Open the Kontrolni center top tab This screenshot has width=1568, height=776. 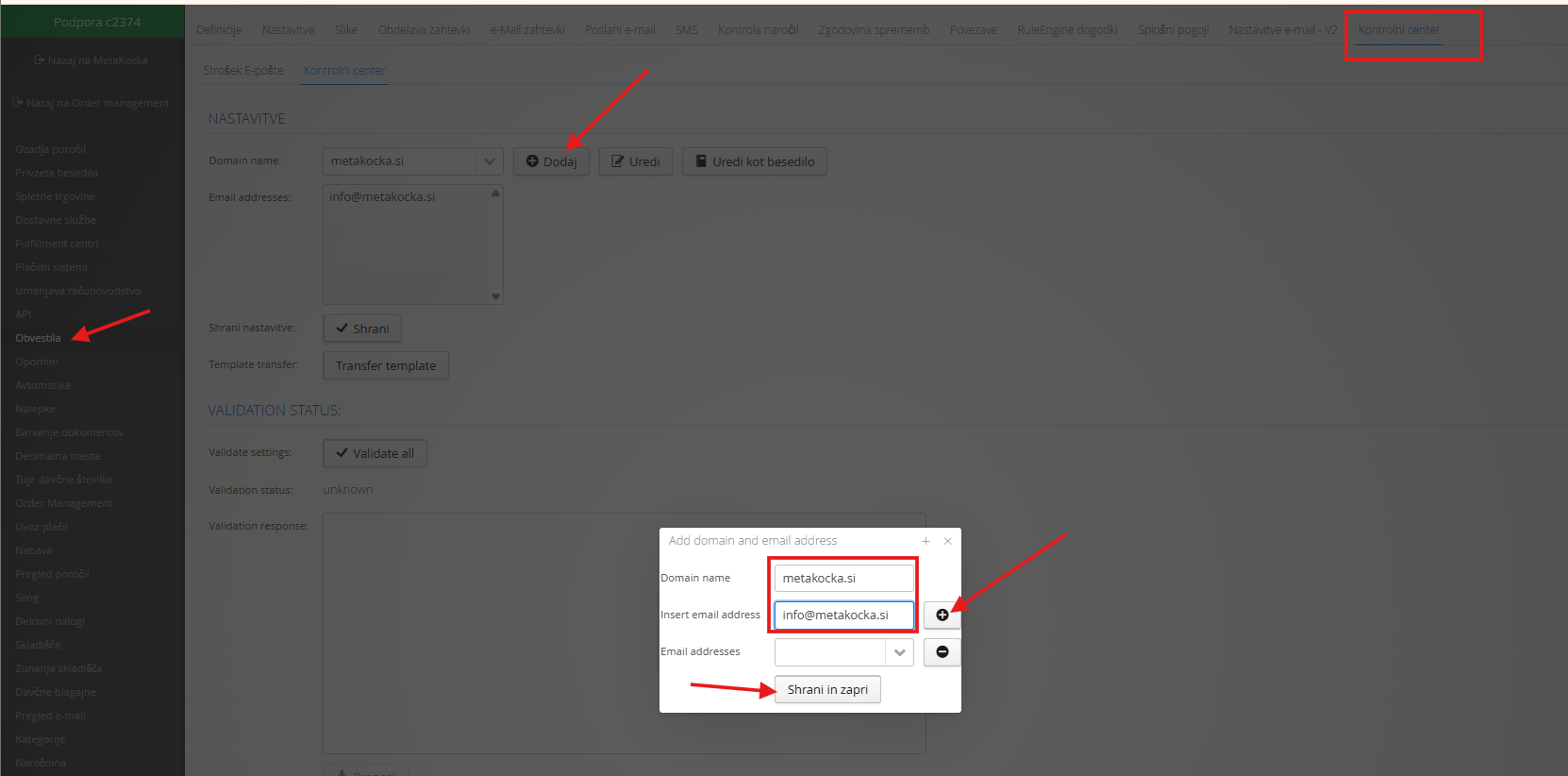coord(1399,30)
